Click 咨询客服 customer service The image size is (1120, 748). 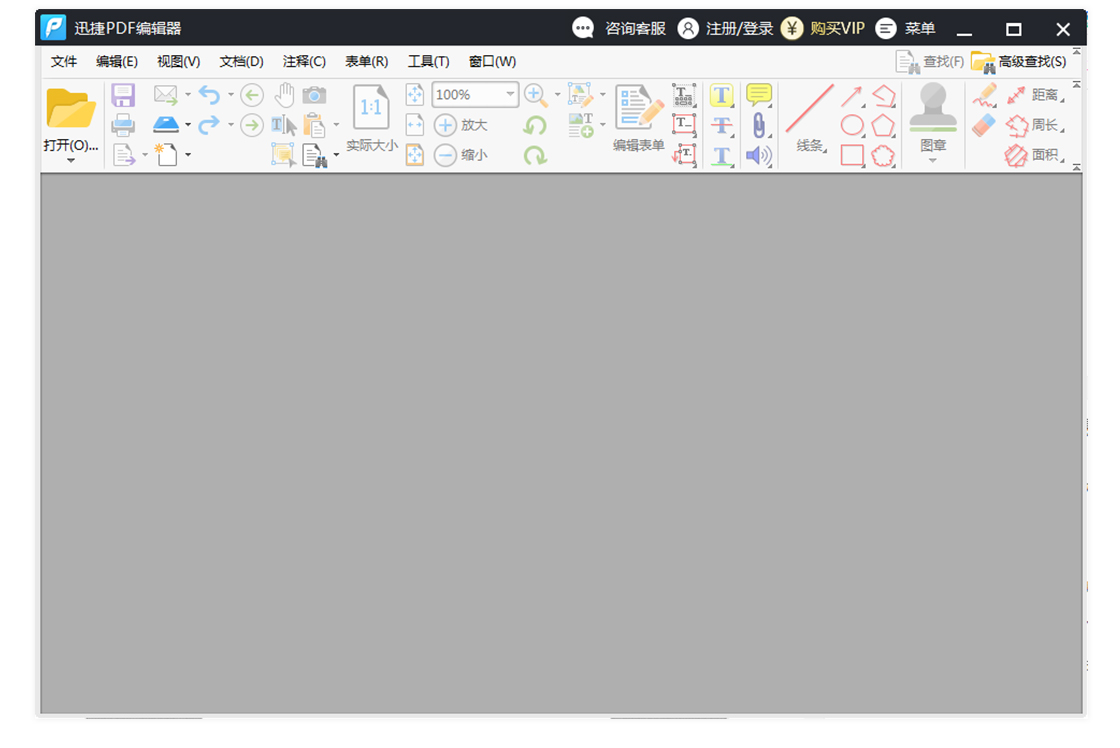click(x=619, y=29)
